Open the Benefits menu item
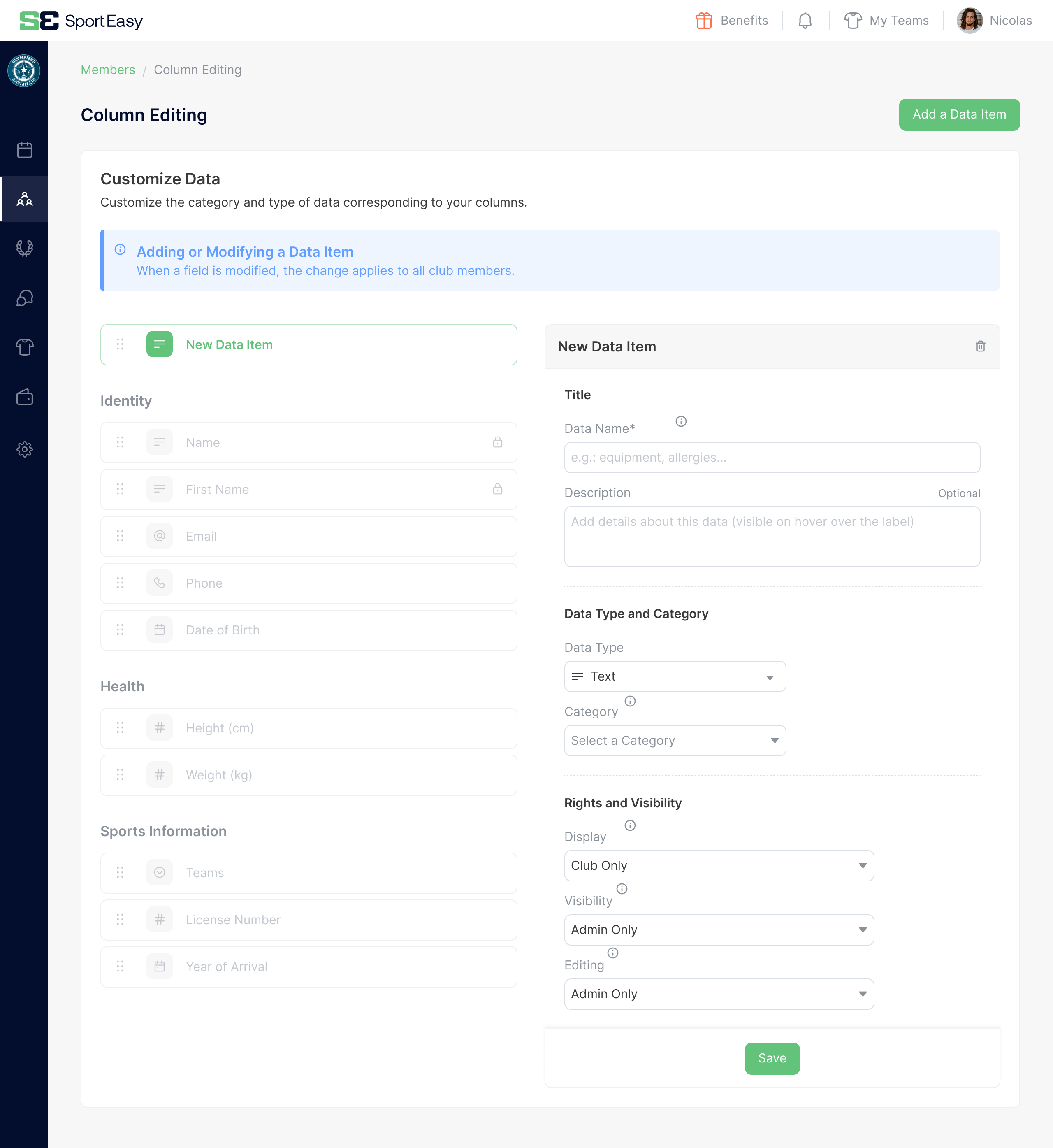 click(732, 21)
